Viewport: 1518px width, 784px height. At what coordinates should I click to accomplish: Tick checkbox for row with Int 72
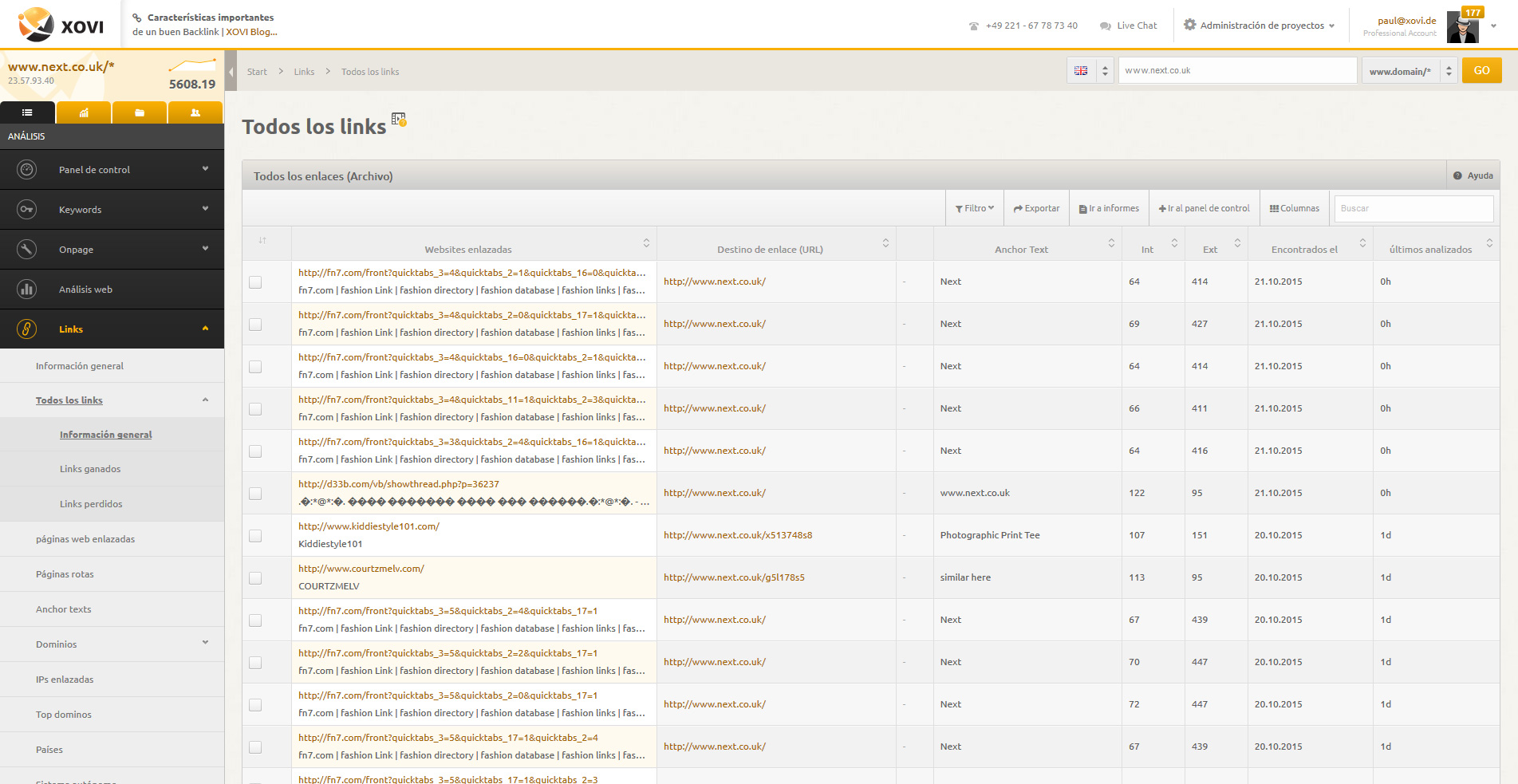coord(255,705)
